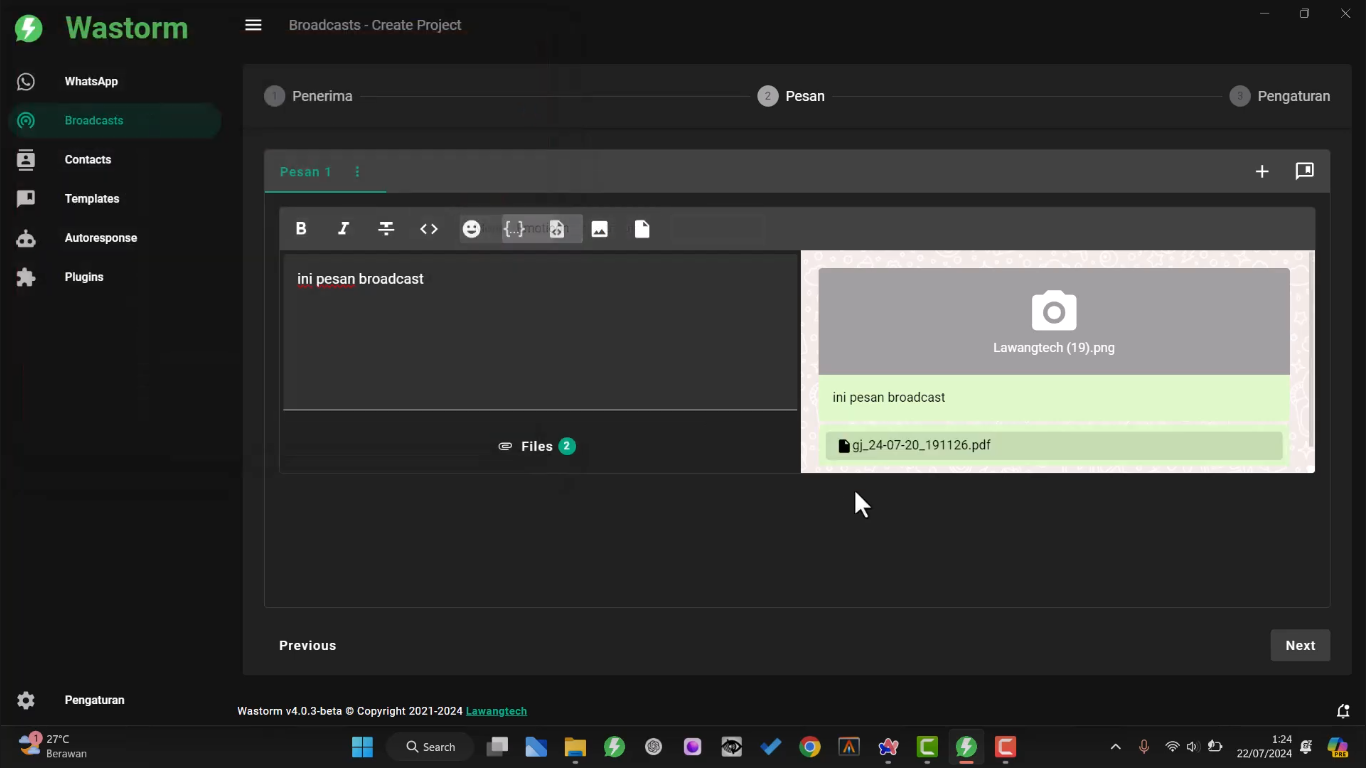This screenshot has width=1366, height=768.
Task: Insert monospace code formatting
Action: 429,229
